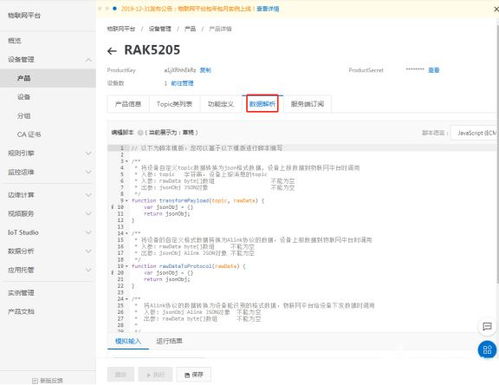499x385 pixels.
Task: Select the 数据解析 tab
Action: [262, 104]
